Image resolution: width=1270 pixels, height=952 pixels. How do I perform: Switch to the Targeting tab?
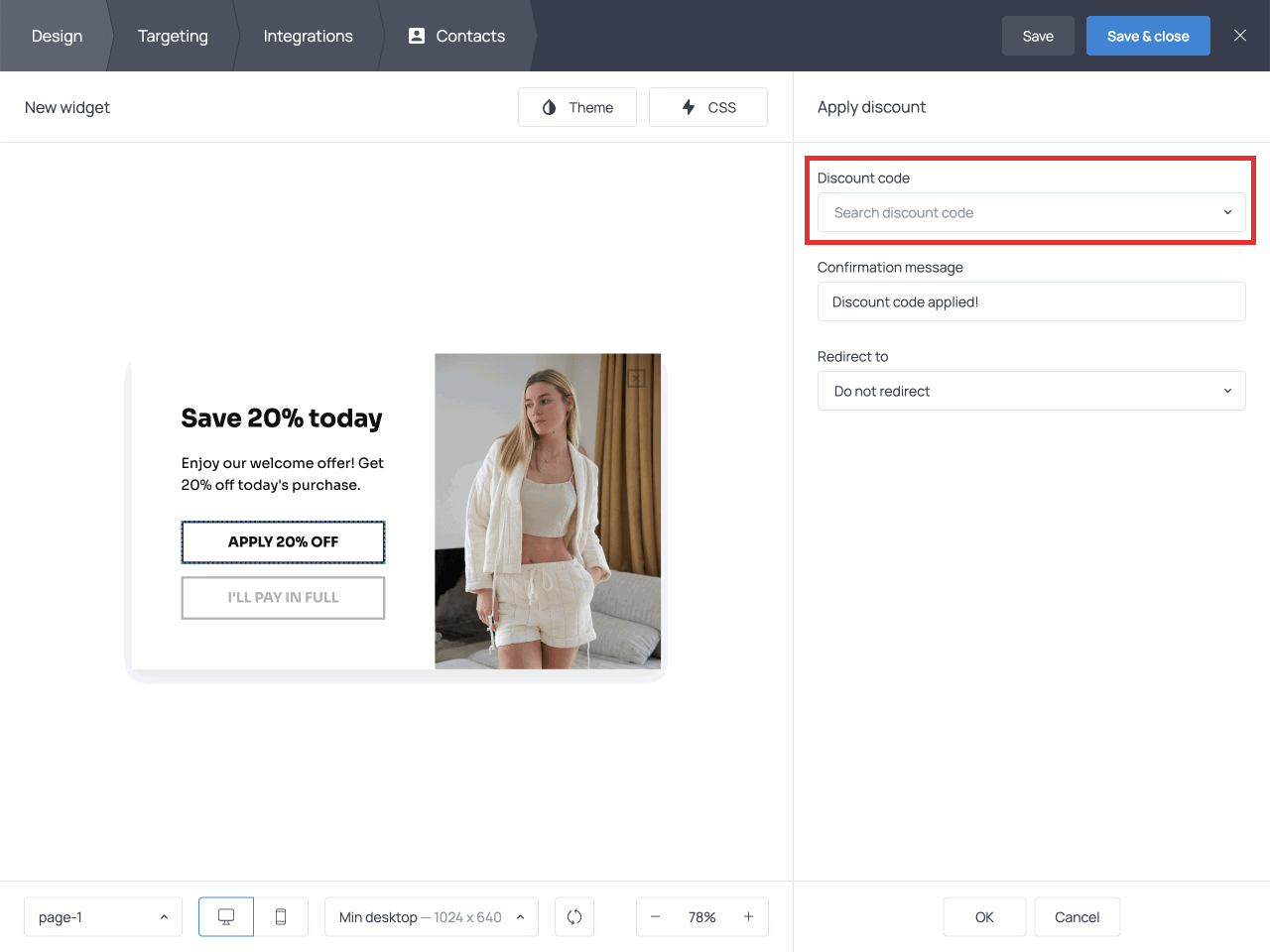click(x=173, y=36)
